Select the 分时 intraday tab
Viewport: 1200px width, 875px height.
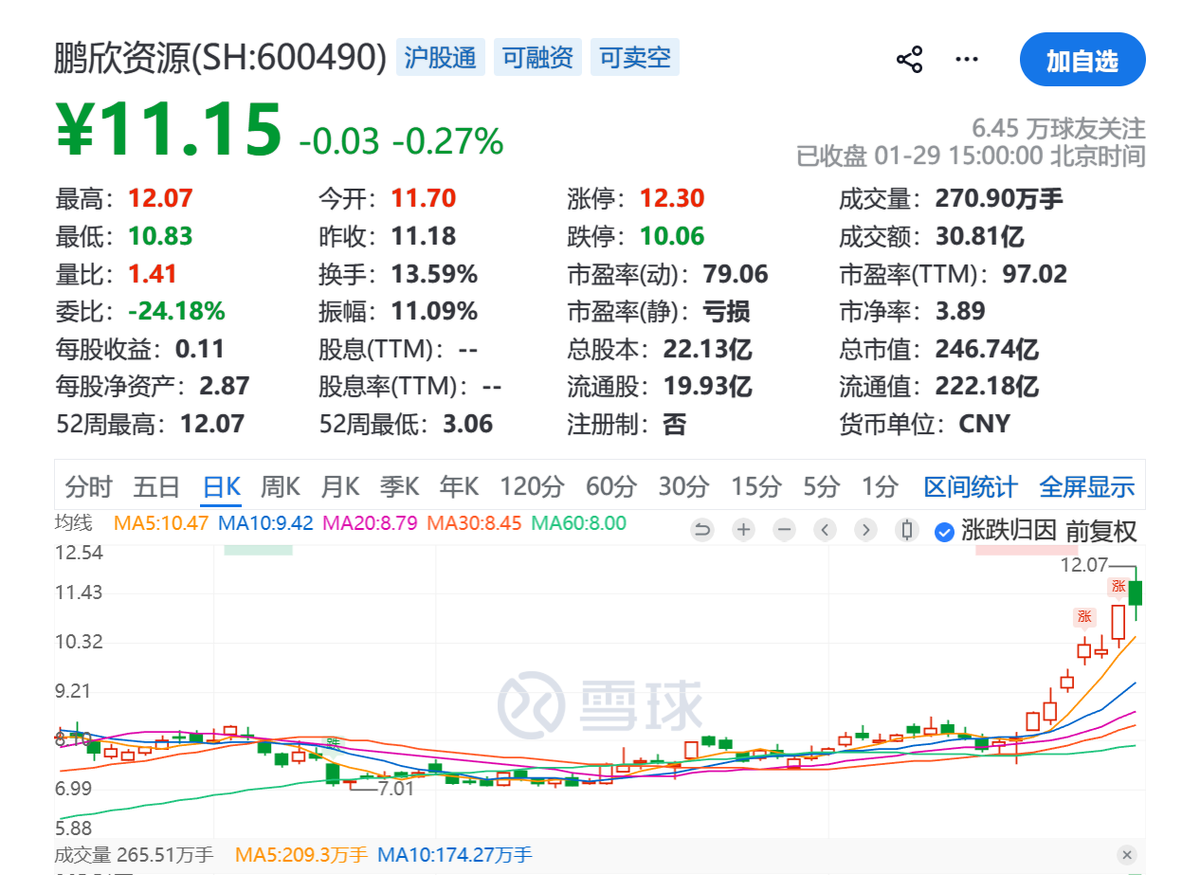click(88, 487)
